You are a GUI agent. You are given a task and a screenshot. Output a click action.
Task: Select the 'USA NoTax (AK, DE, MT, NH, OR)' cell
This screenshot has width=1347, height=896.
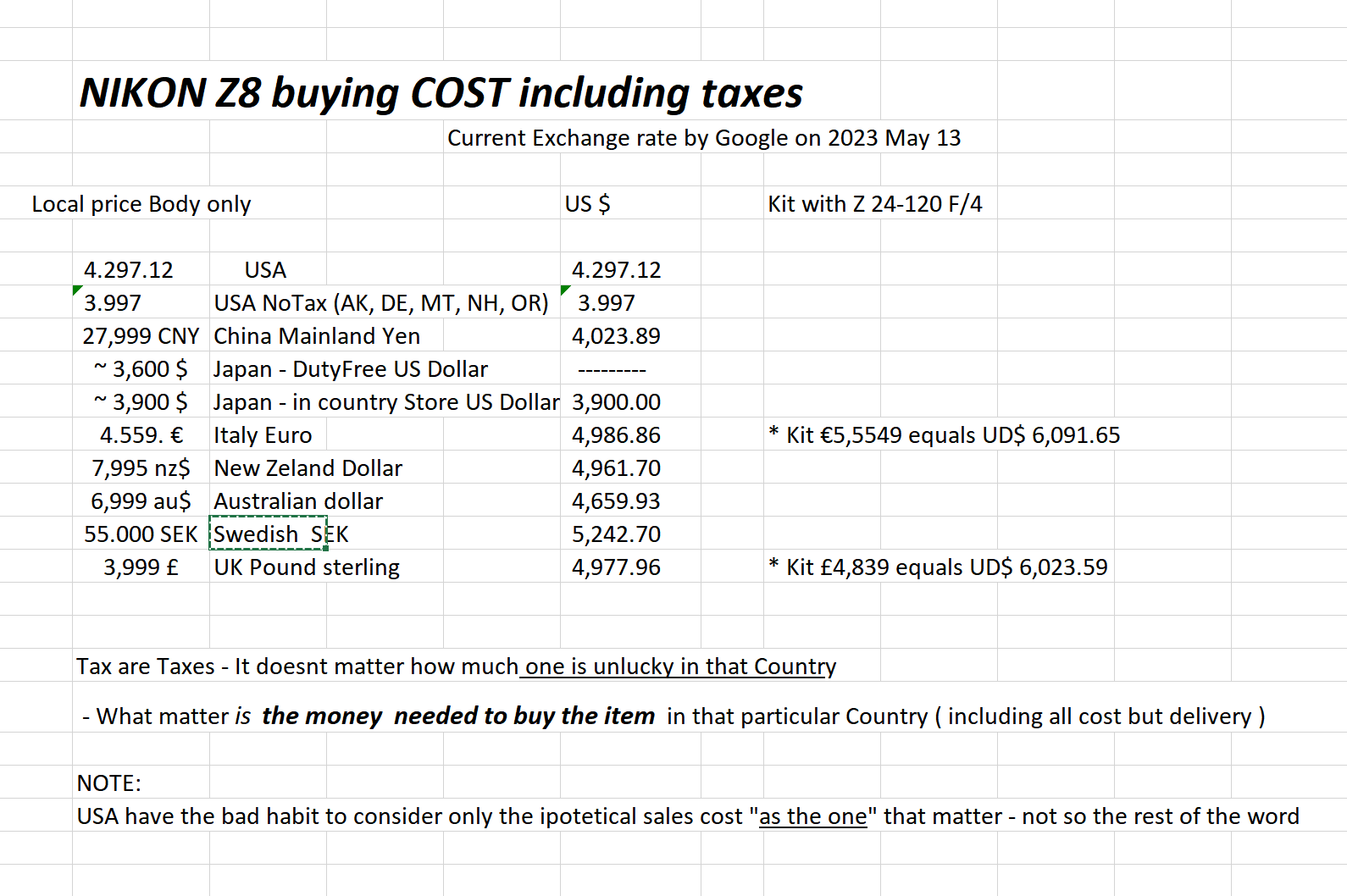coord(381,303)
